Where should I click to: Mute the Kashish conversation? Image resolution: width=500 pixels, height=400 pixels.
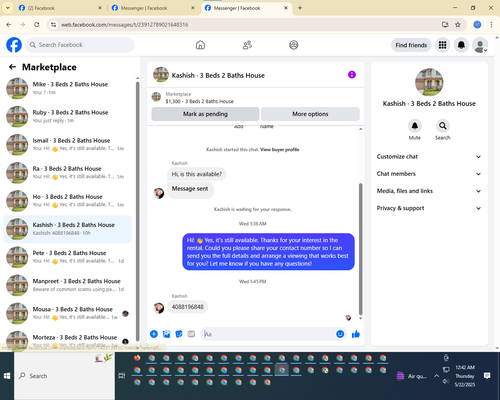415,126
